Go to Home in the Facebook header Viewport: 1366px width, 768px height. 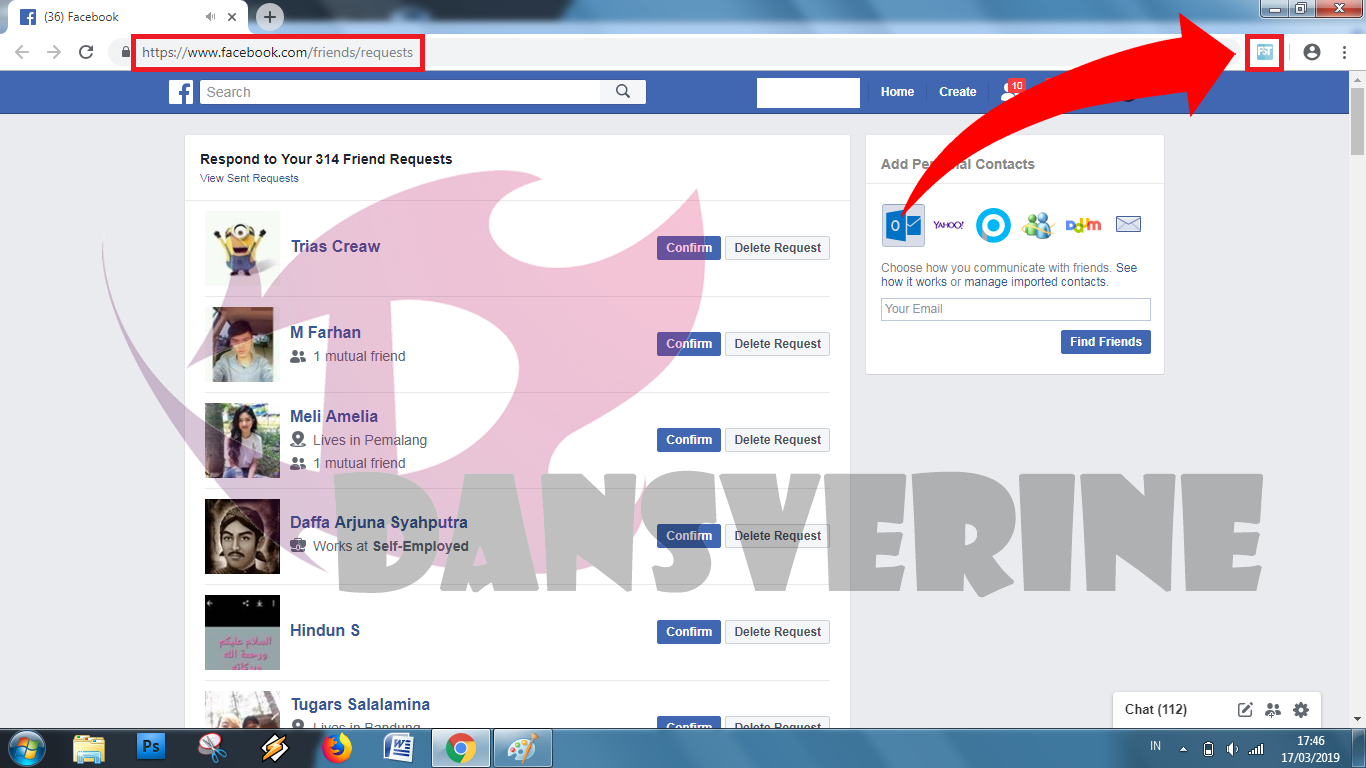coord(897,92)
